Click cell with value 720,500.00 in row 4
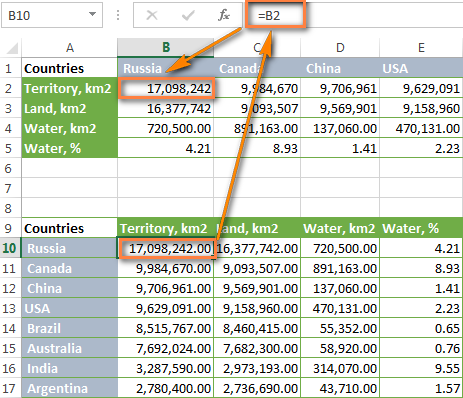463x398 pixels. click(166, 128)
